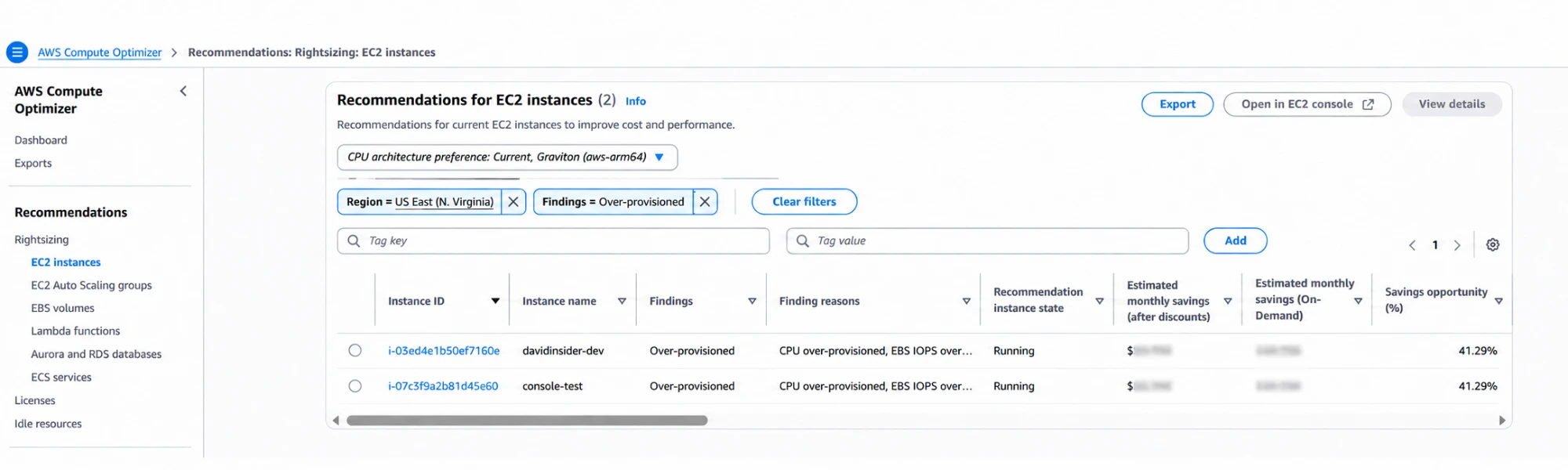Open Idle resources in the sidebar
This screenshot has width=1568, height=470.
pyautogui.click(x=48, y=424)
